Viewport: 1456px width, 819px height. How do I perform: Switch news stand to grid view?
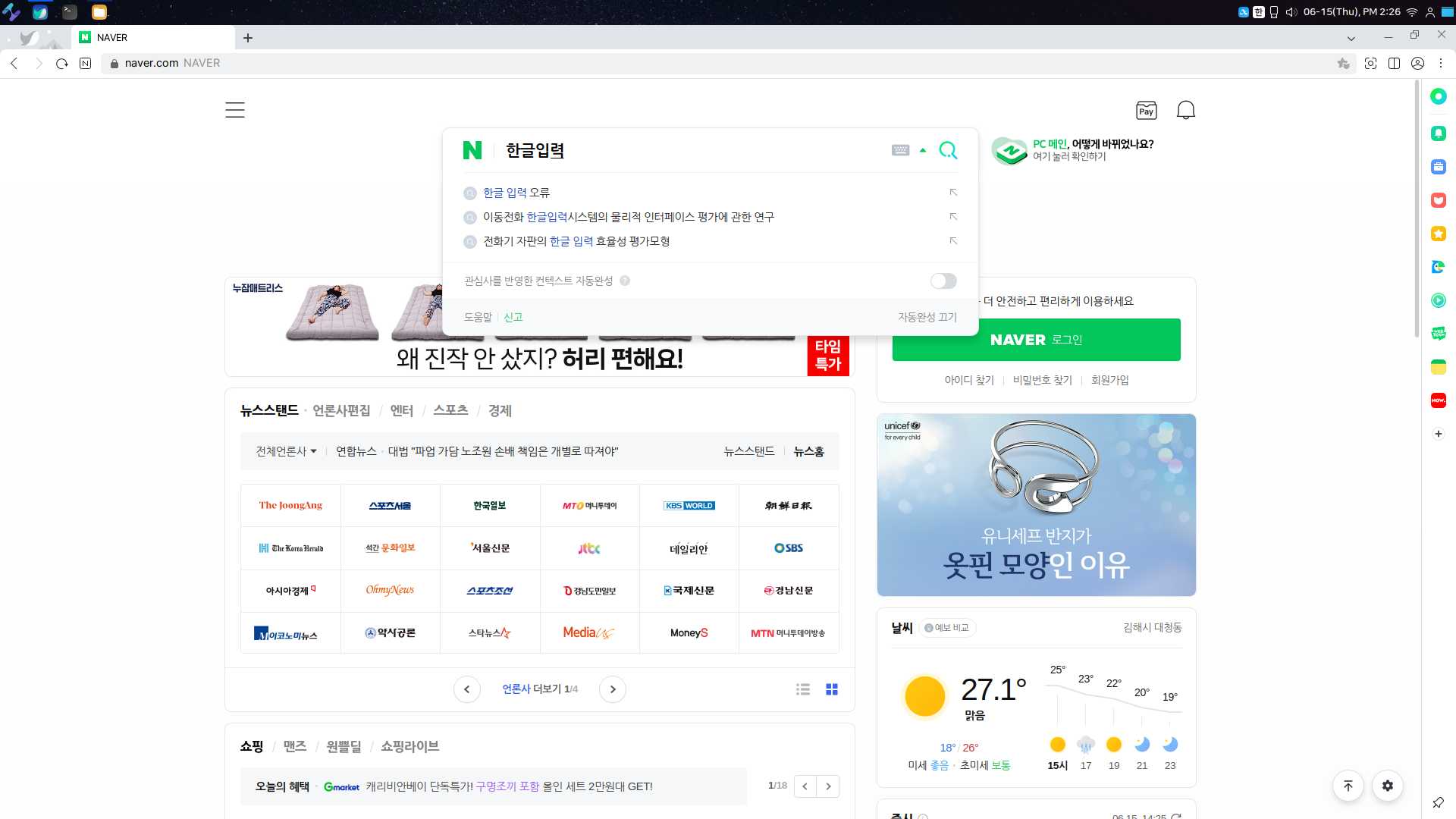(832, 689)
